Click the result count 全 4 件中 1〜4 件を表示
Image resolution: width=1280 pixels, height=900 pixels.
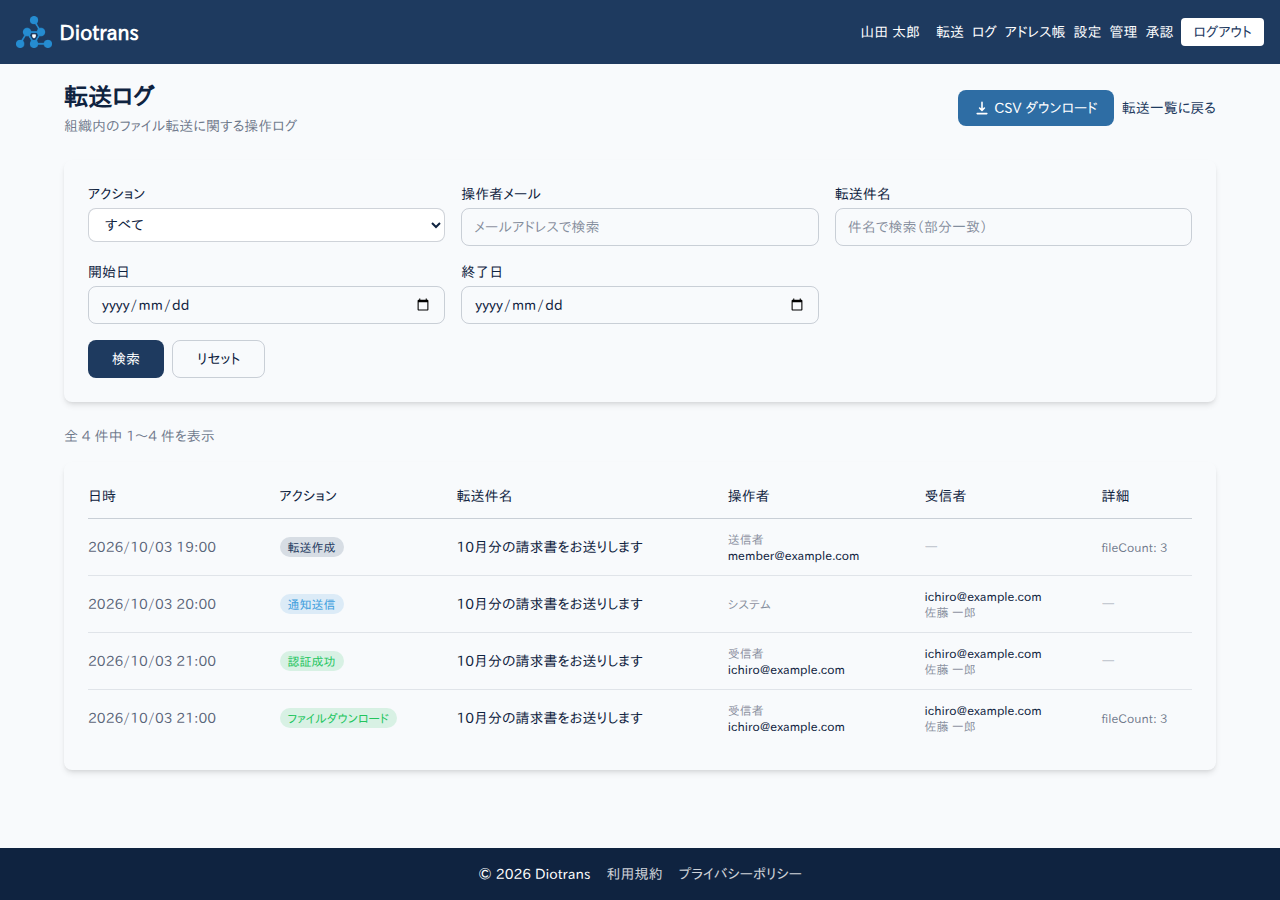coord(139,436)
